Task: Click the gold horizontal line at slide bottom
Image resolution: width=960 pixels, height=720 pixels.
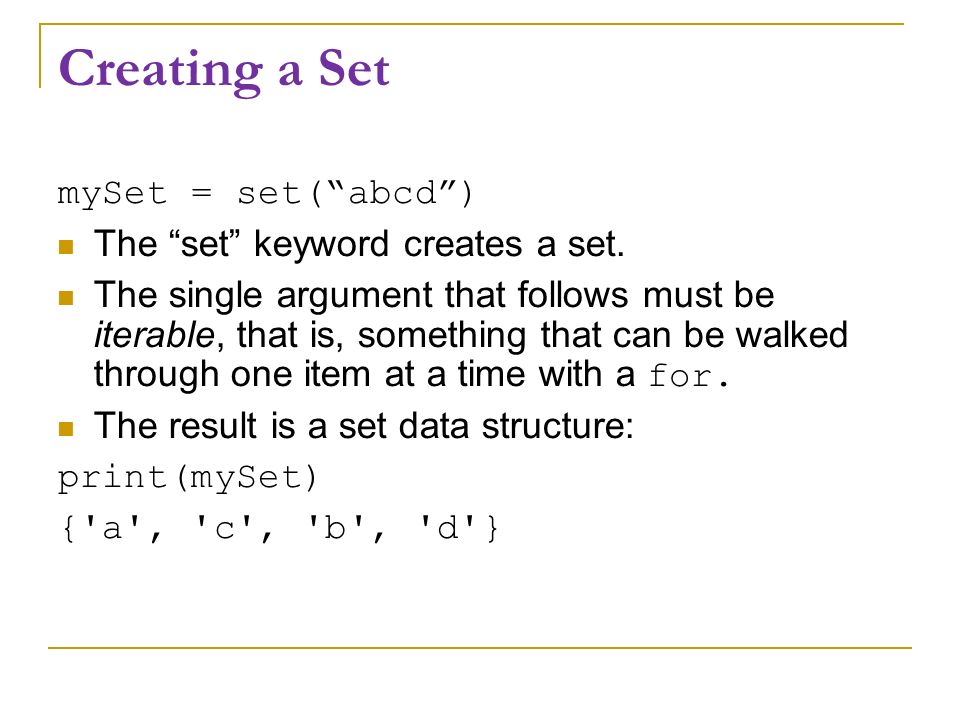Action: click(x=479, y=647)
